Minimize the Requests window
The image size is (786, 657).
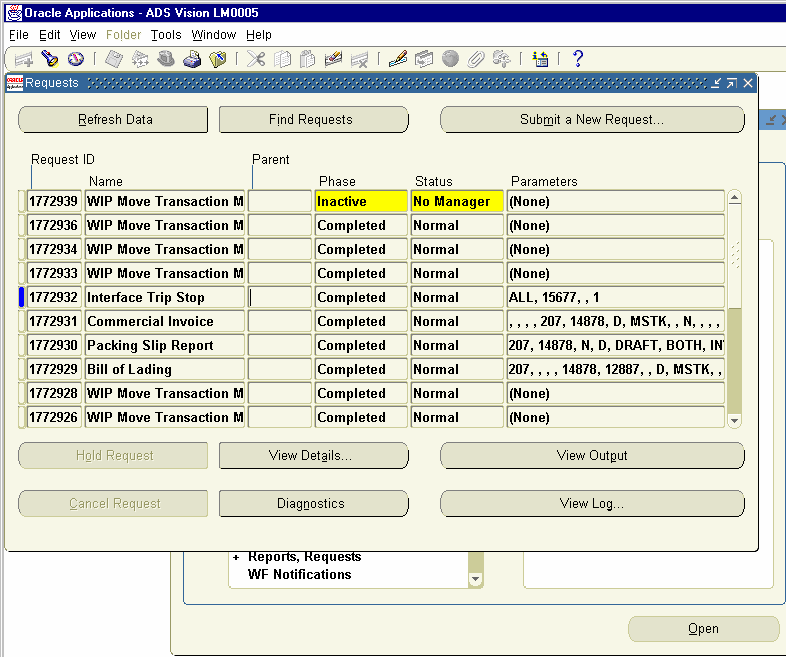point(716,83)
